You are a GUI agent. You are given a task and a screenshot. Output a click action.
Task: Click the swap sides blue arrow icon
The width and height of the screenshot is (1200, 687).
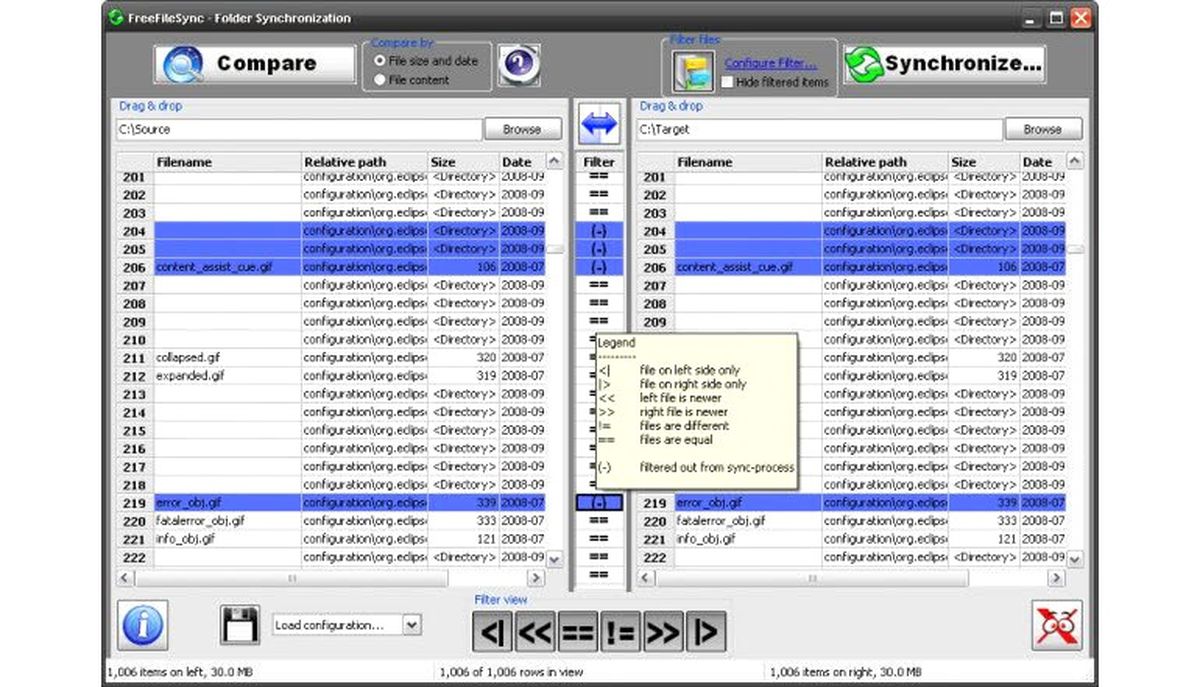599,125
